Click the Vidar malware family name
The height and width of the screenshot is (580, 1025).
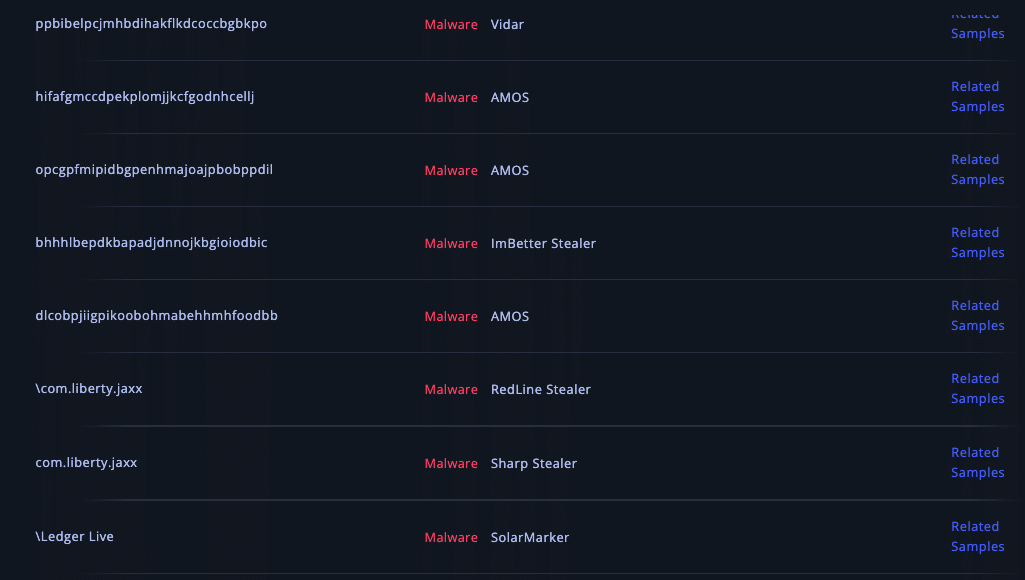tap(507, 24)
